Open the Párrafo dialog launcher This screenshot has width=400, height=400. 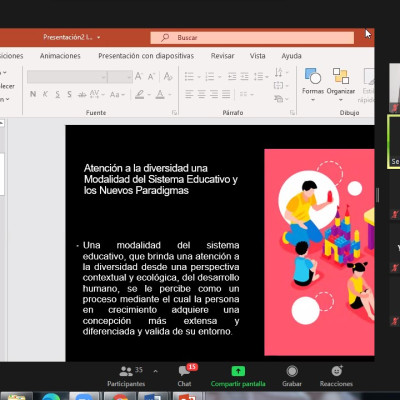click(x=292, y=113)
